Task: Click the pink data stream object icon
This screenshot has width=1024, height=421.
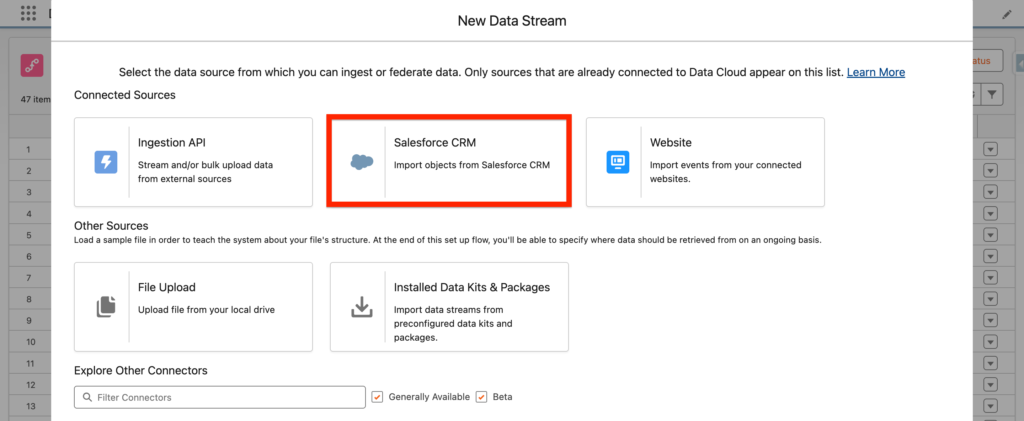Action: point(31,65)
